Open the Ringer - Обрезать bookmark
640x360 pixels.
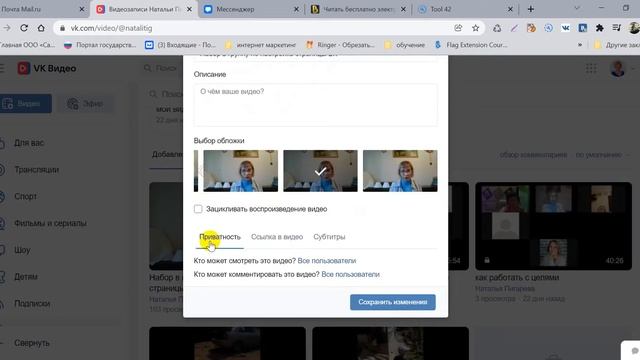(340, 45)
